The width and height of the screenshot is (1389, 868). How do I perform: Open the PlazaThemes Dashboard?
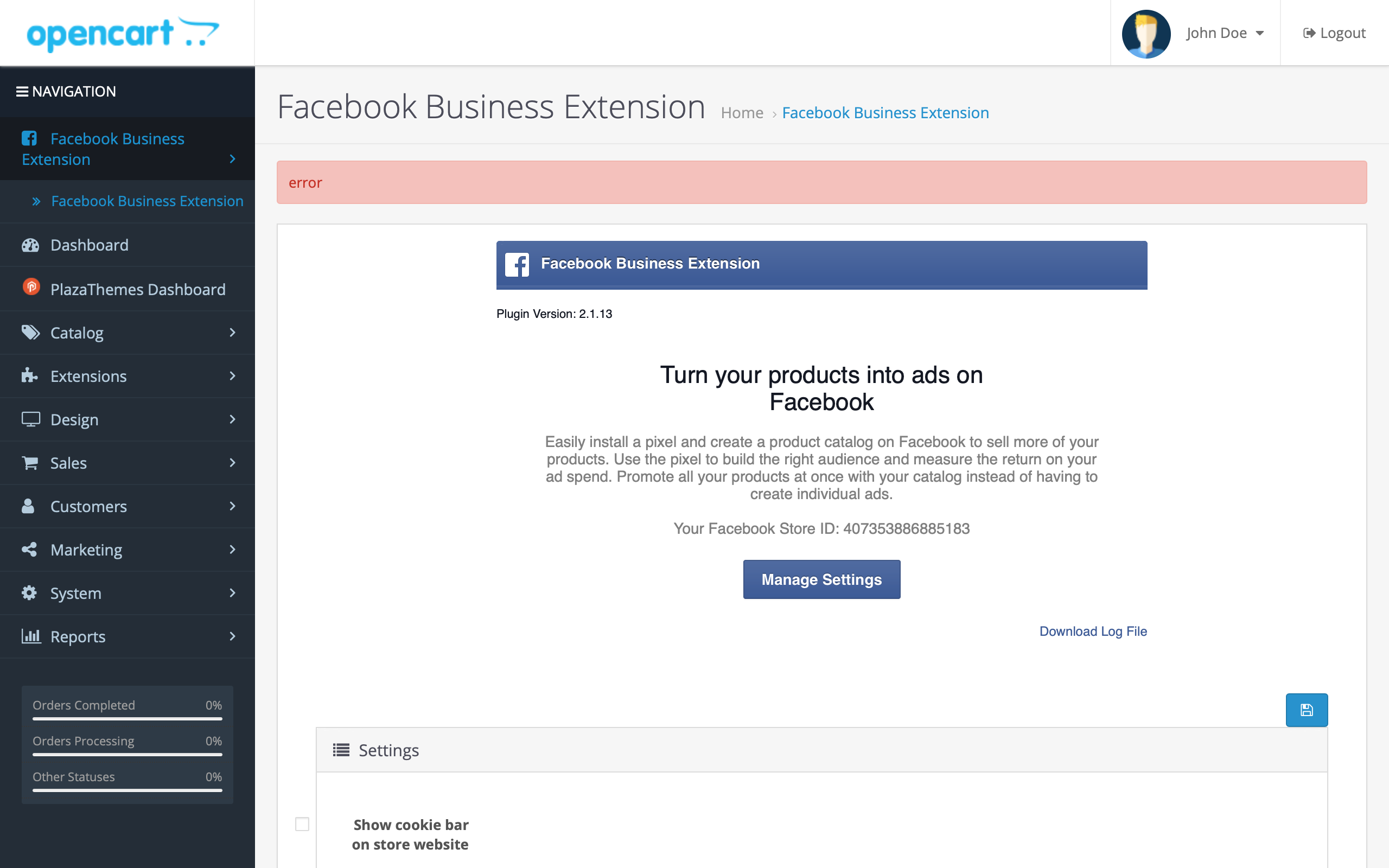point(138,289)
